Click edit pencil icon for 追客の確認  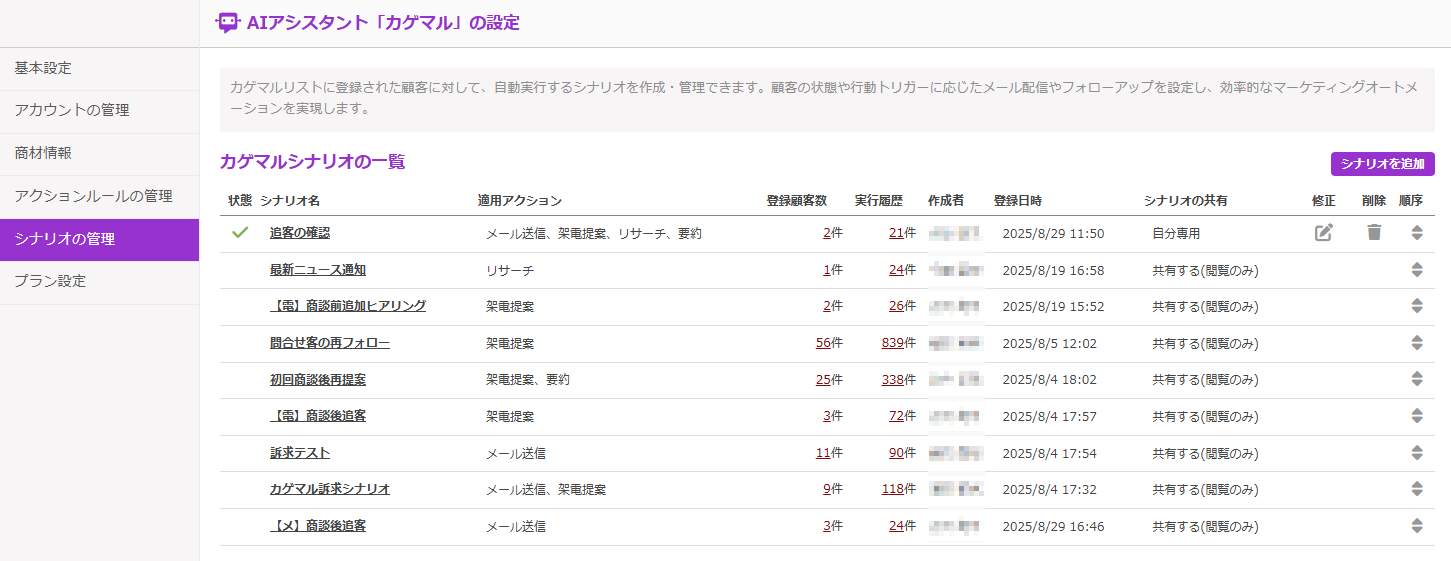[x=1323, y=233]
